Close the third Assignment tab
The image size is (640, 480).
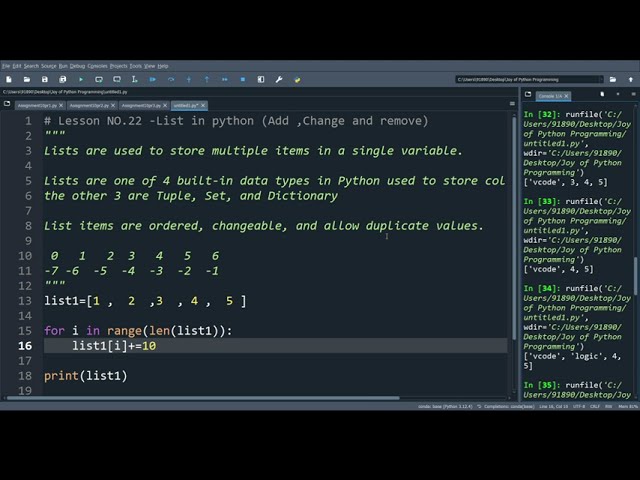[165, 105]
